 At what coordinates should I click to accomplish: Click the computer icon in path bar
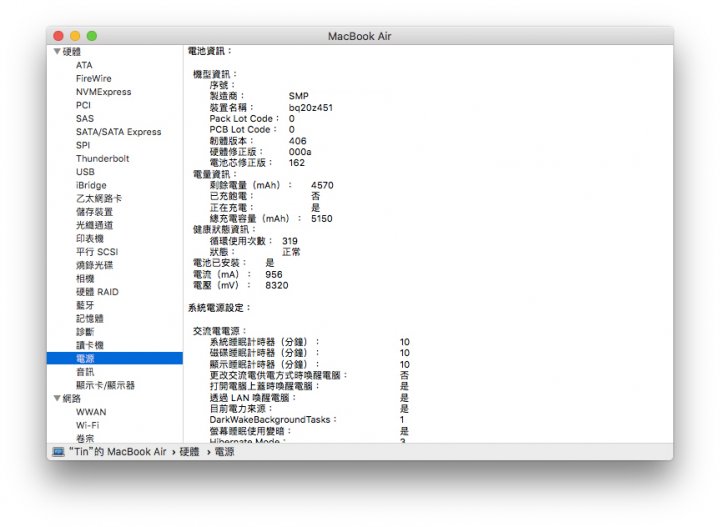click(58, 452)
